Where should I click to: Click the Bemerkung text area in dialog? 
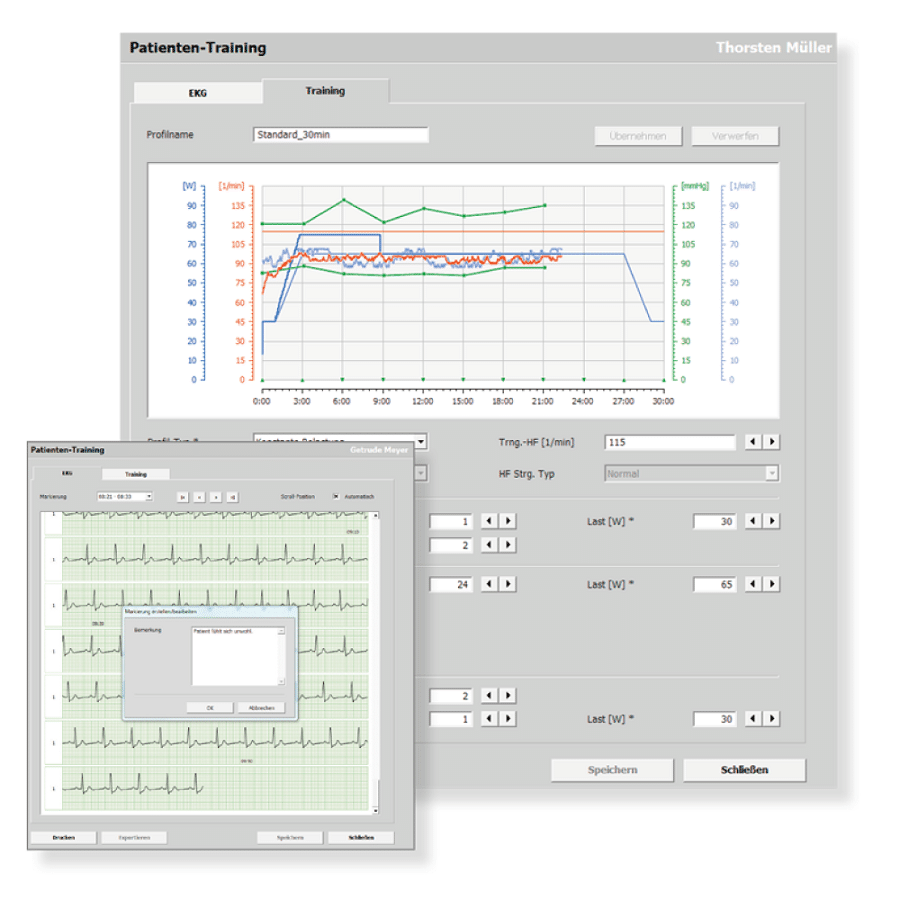pos(235,656)
